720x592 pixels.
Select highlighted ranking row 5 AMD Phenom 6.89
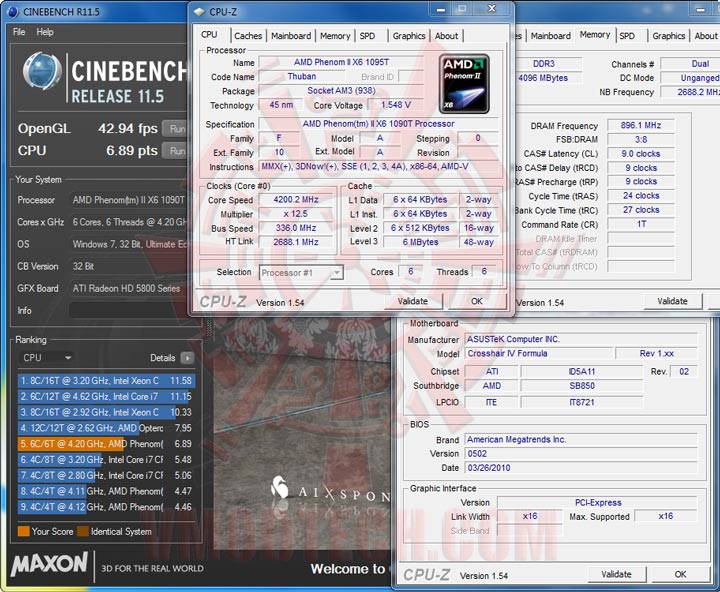coord(105,444)
